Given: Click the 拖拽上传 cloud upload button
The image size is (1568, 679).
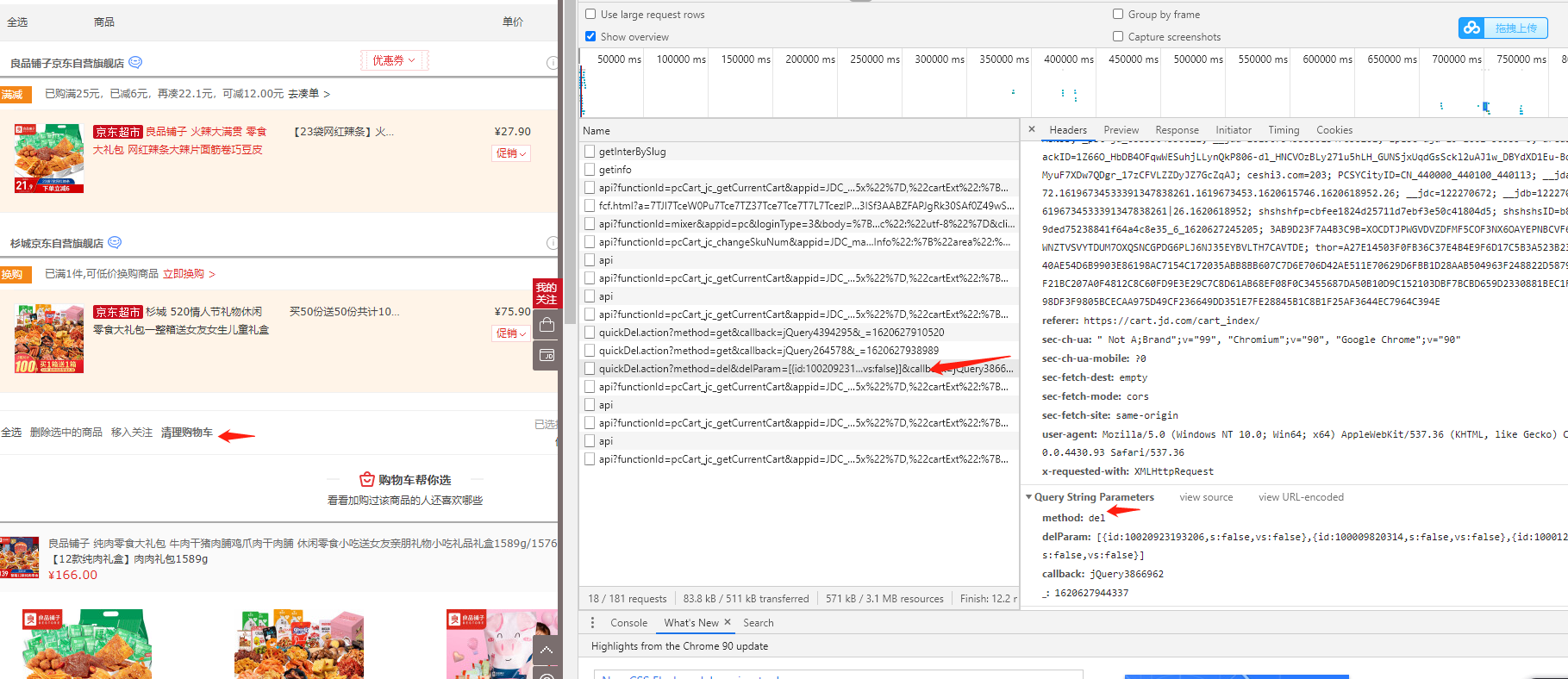Looking at the screenshot, I should point(1503,28).
